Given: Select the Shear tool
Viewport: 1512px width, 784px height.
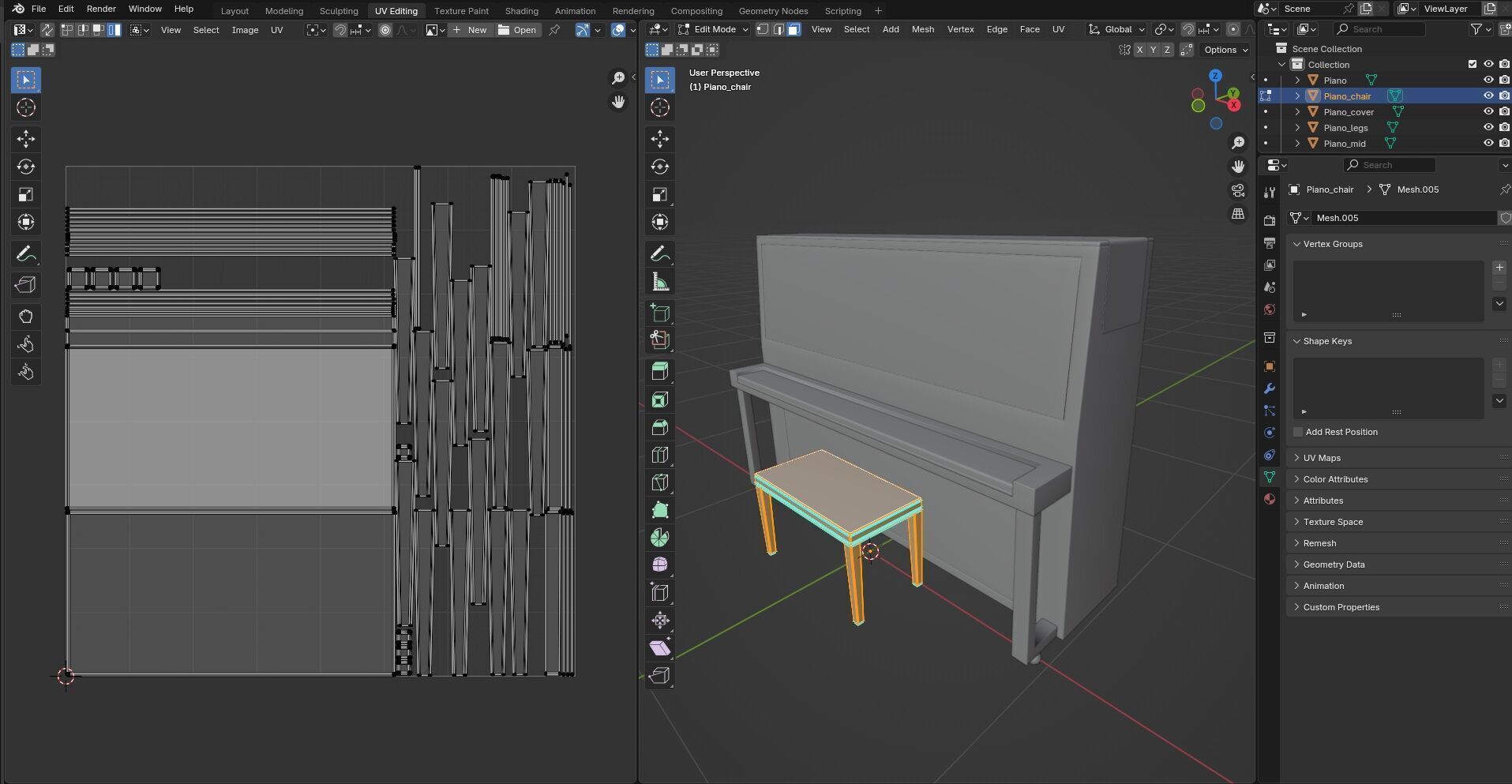Looking at the screenshot, I should (660, 648).
